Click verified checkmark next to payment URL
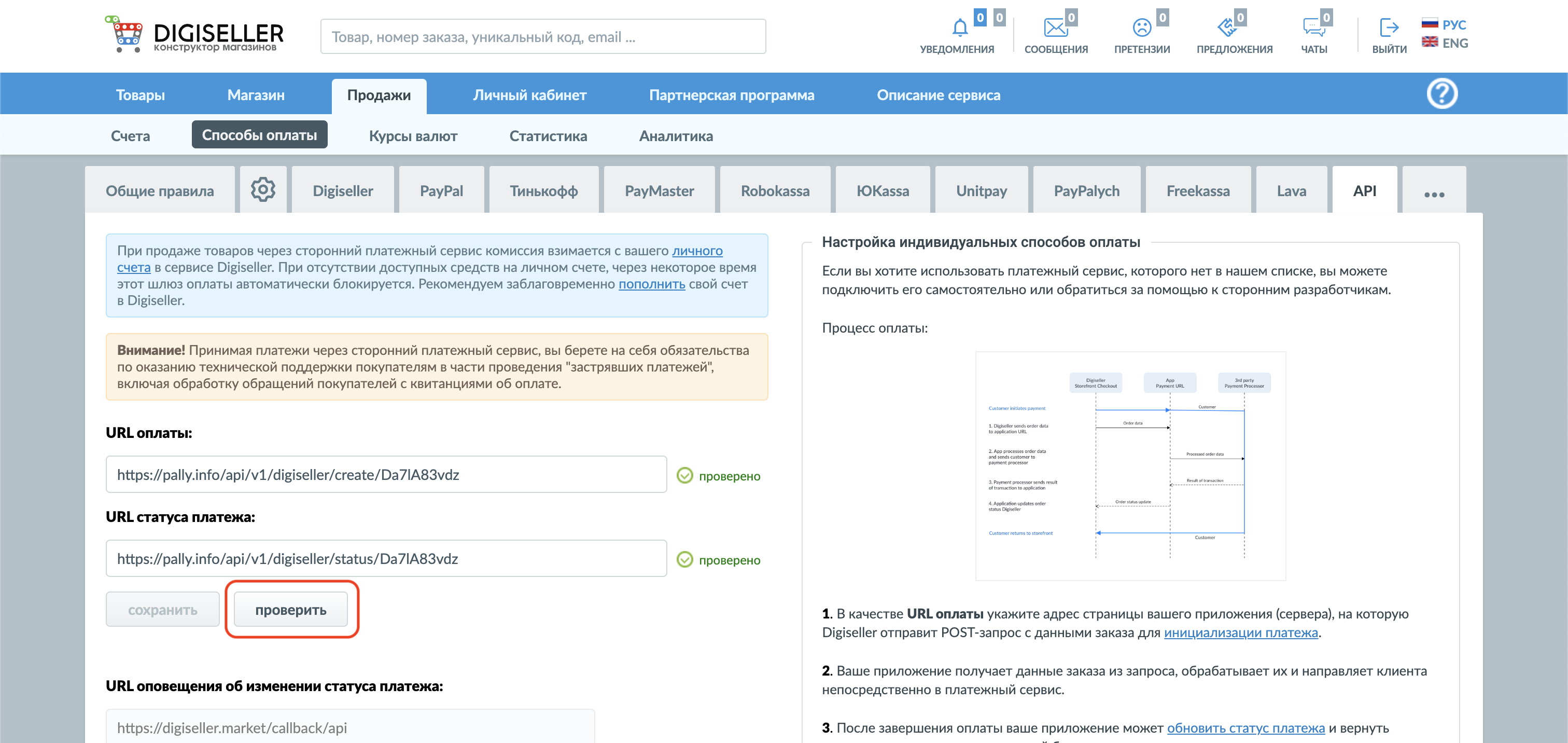The height and width of the screenshot is (743, 1568). coord(685,475)
